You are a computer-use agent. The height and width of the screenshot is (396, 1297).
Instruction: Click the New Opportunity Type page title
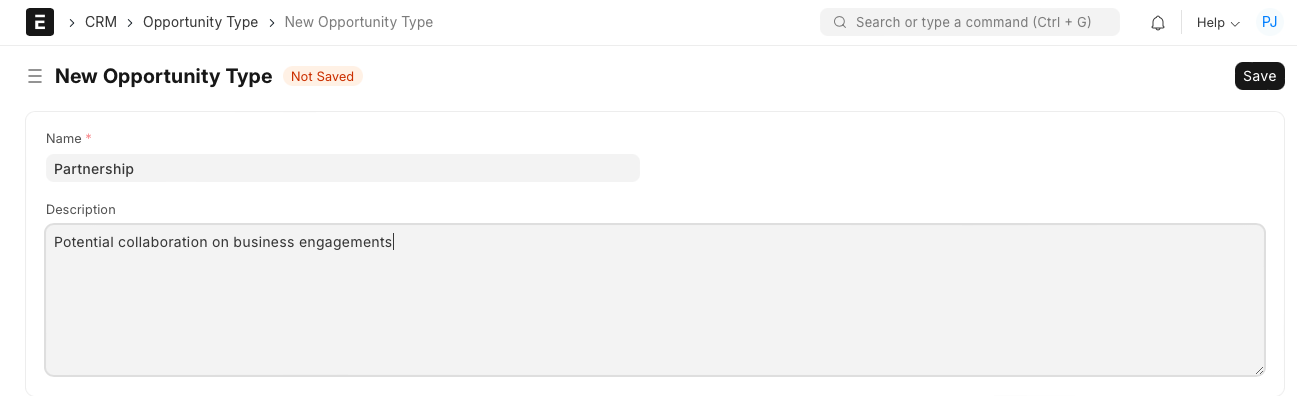(x=163, y=76)
